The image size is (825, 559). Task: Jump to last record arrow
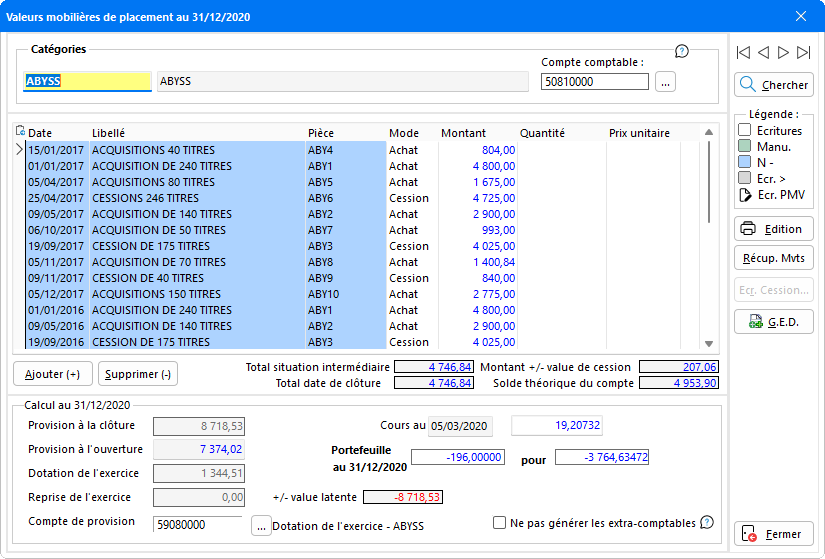(x=804, y=52)
